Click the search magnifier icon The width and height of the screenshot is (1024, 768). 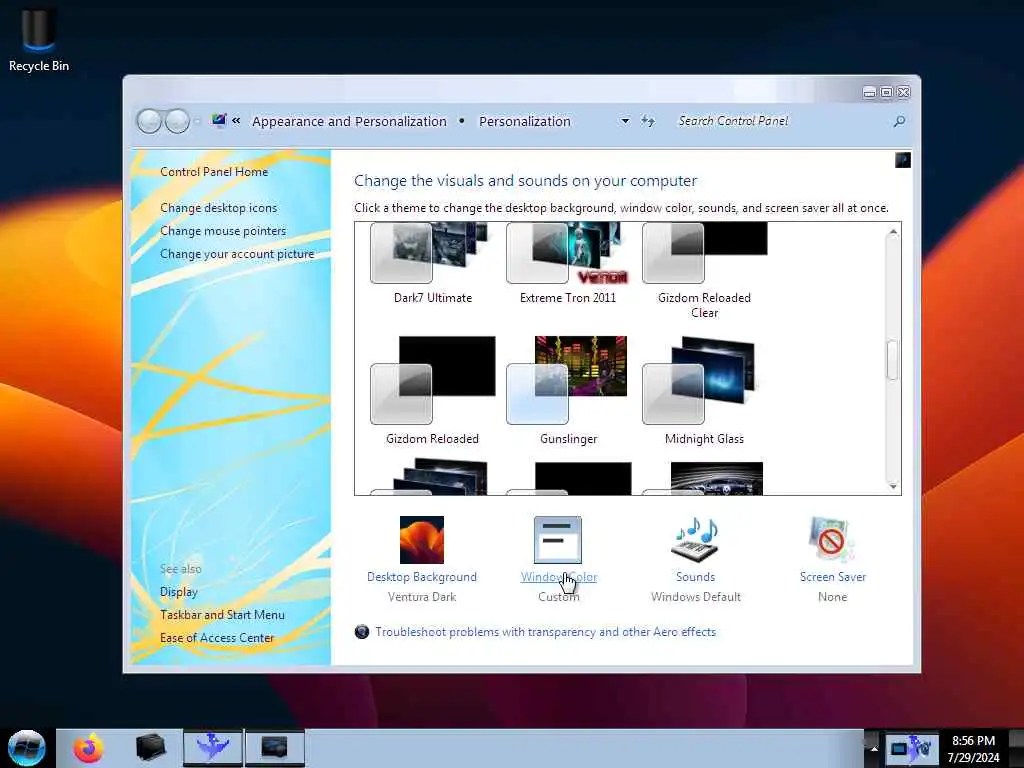coord(899,121)
